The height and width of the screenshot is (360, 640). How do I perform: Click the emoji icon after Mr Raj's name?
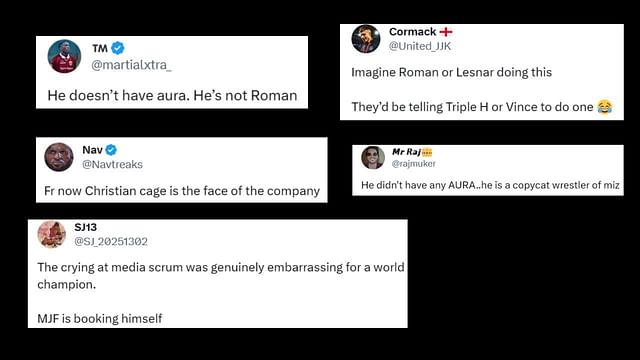[x=427, y=152]
